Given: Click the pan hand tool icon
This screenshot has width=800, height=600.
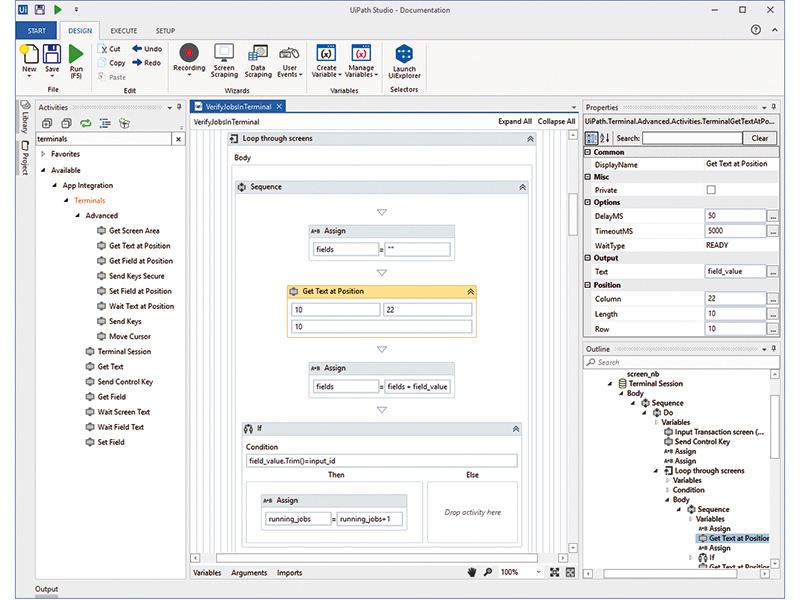Looking at the screenshot, I should tap(472, 572).
